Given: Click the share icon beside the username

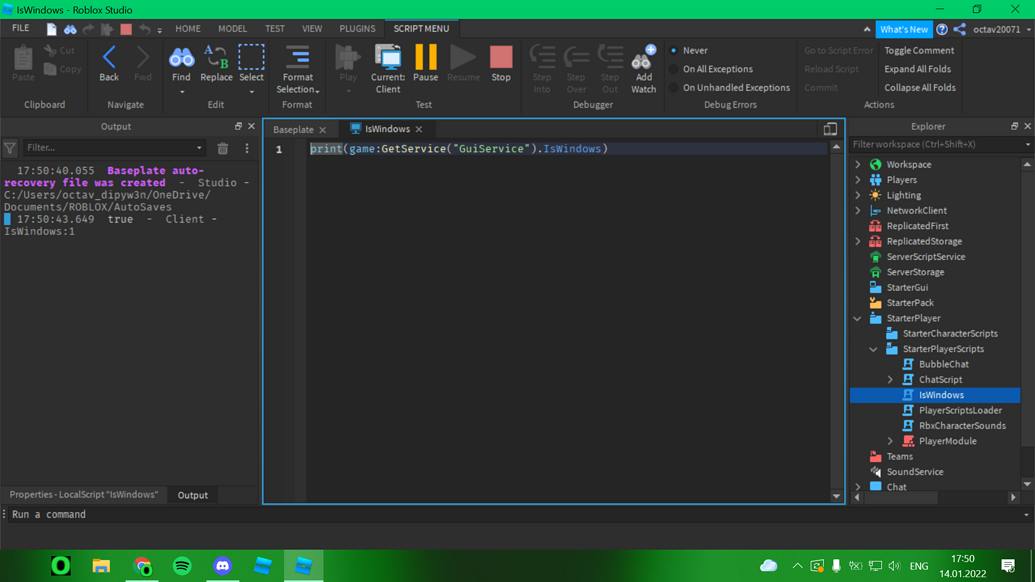Looking at the screenshot, I should 960,29.
